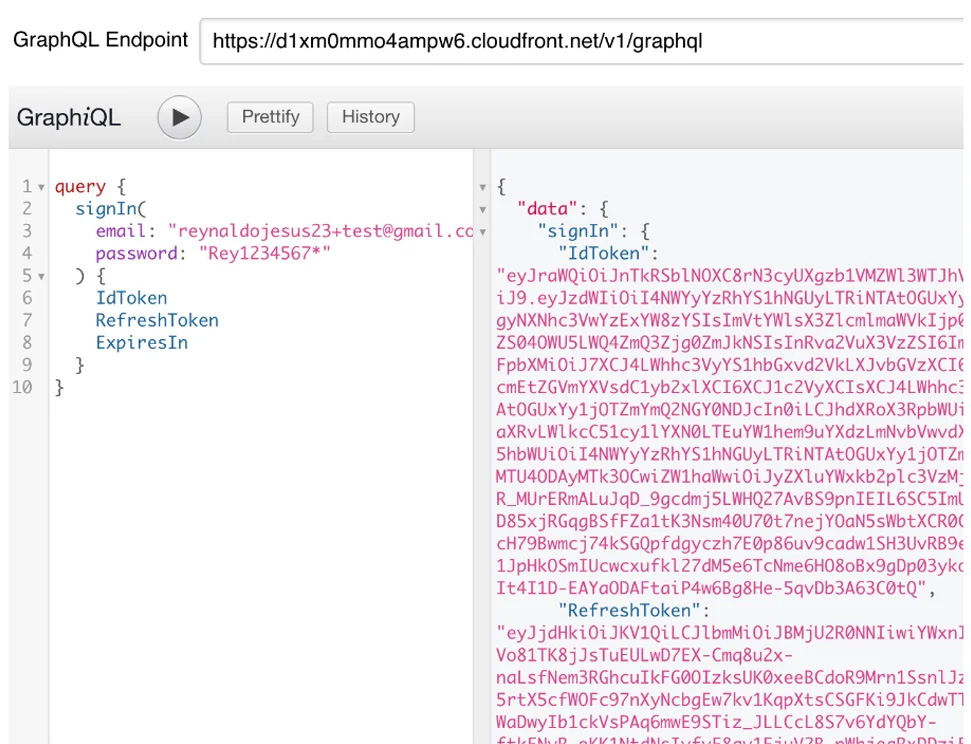This screenshot has height=744, width=971.
Task: Click the "signIn" key in response
Action: 578,231
